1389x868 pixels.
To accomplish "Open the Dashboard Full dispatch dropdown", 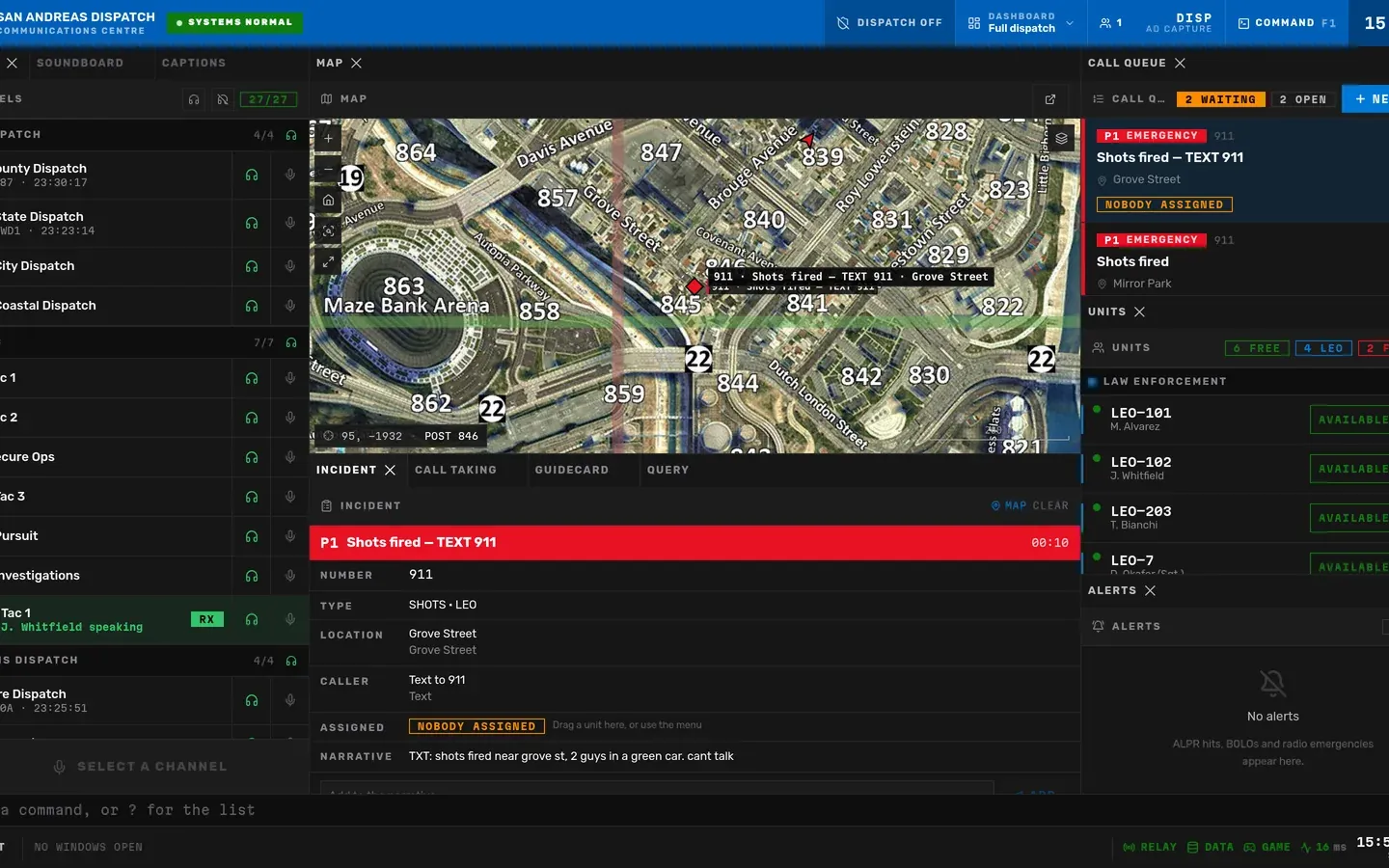I will click(1021, 22).
